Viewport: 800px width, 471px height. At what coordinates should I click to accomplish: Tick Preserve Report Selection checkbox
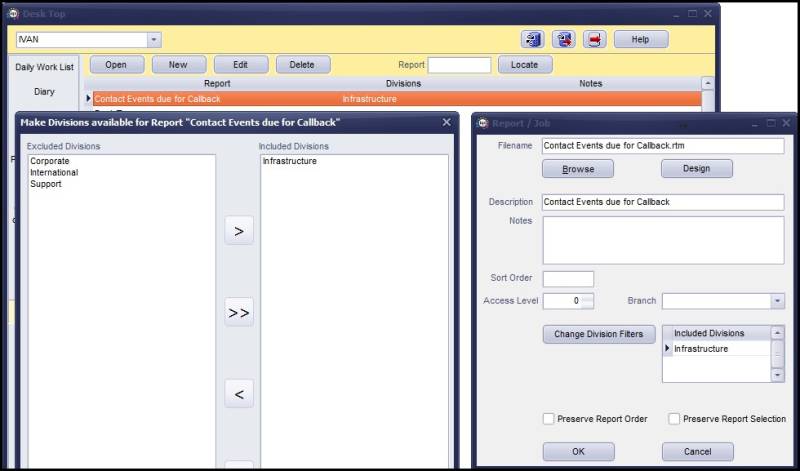click(x=674, y=419)
